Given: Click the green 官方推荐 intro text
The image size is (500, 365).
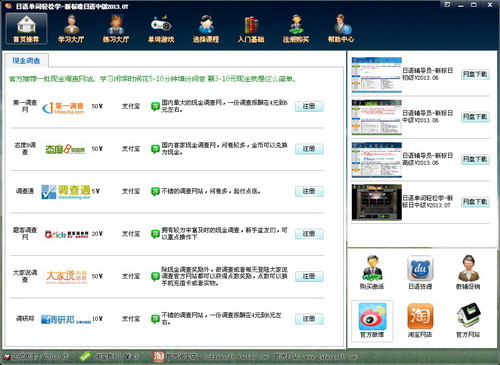Looking at the screenshot, I should 152,79.
